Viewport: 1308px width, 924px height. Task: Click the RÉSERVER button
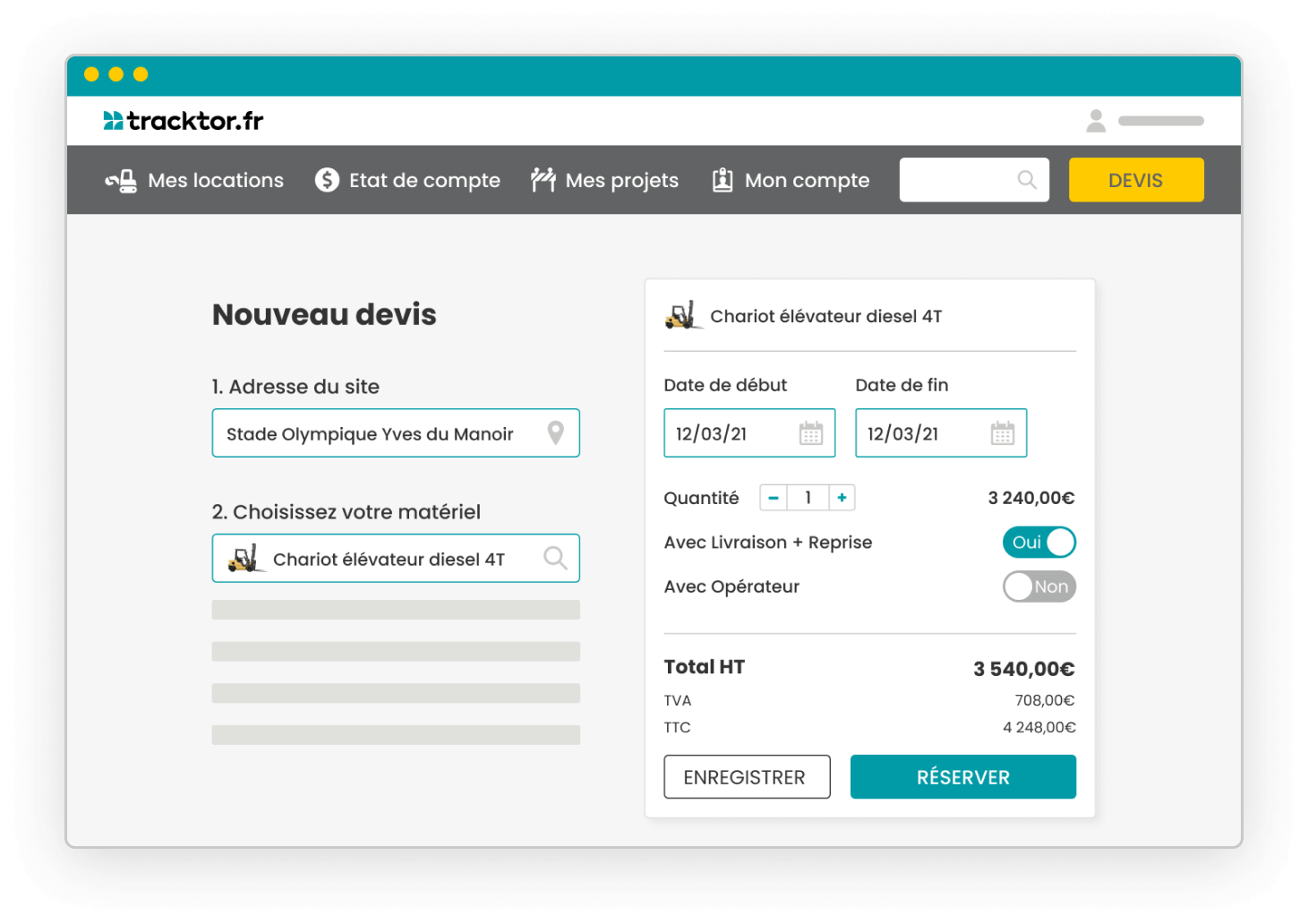tap(963, 776)
